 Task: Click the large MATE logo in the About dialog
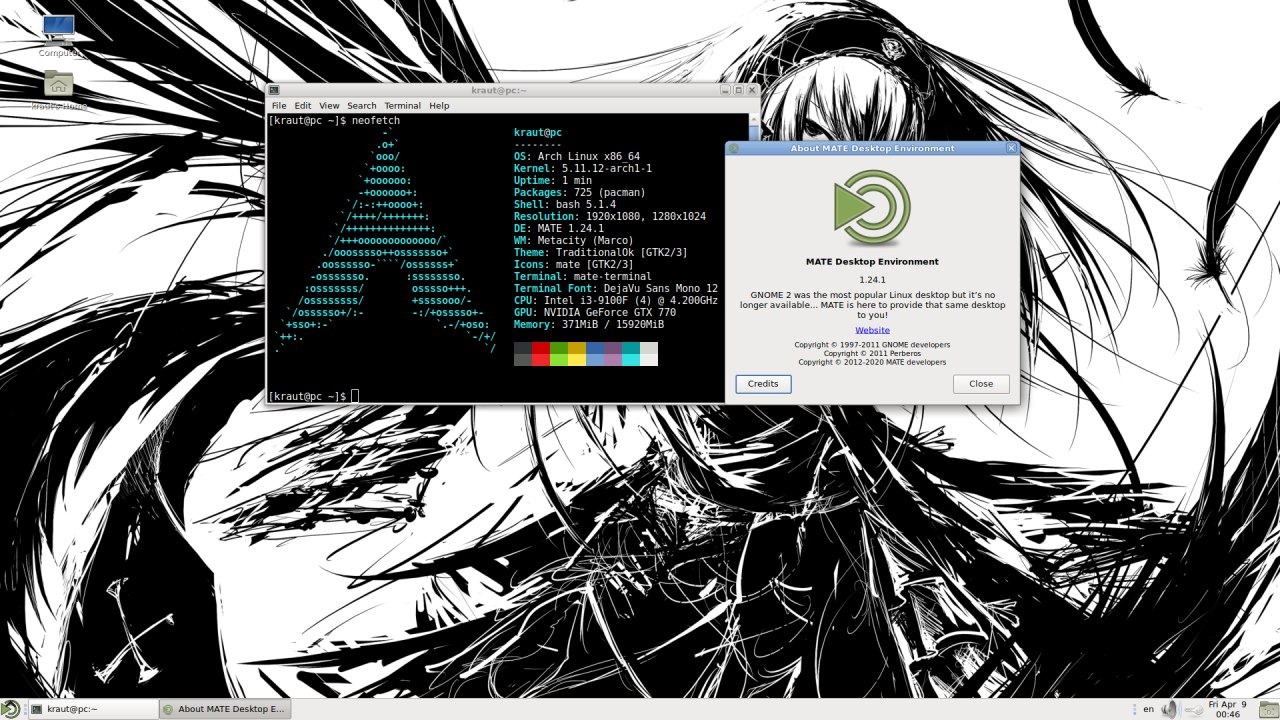coord(872,208)
